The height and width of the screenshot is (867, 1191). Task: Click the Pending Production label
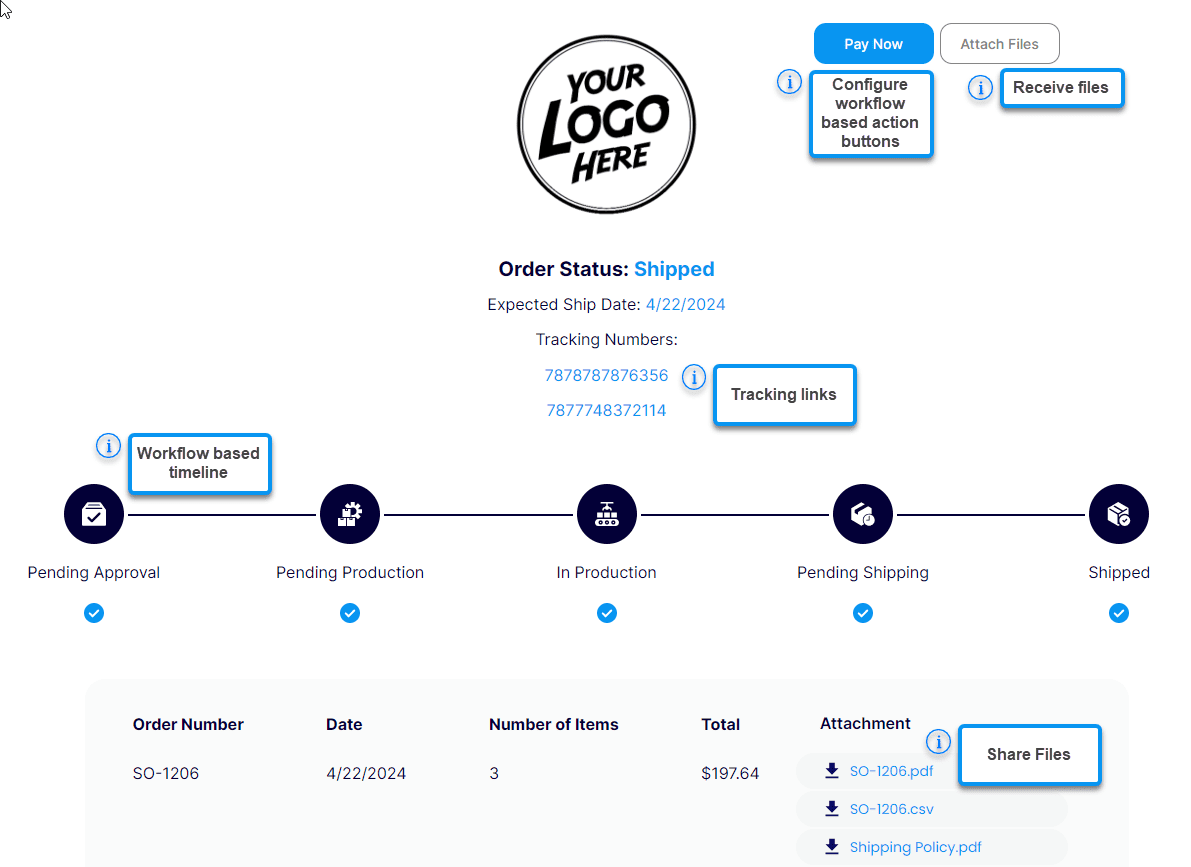tap(350, 573)
